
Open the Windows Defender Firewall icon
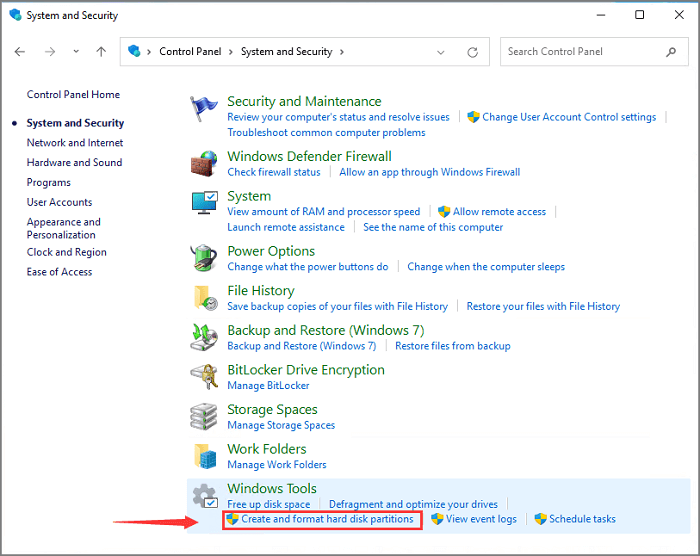pos(204,163)
